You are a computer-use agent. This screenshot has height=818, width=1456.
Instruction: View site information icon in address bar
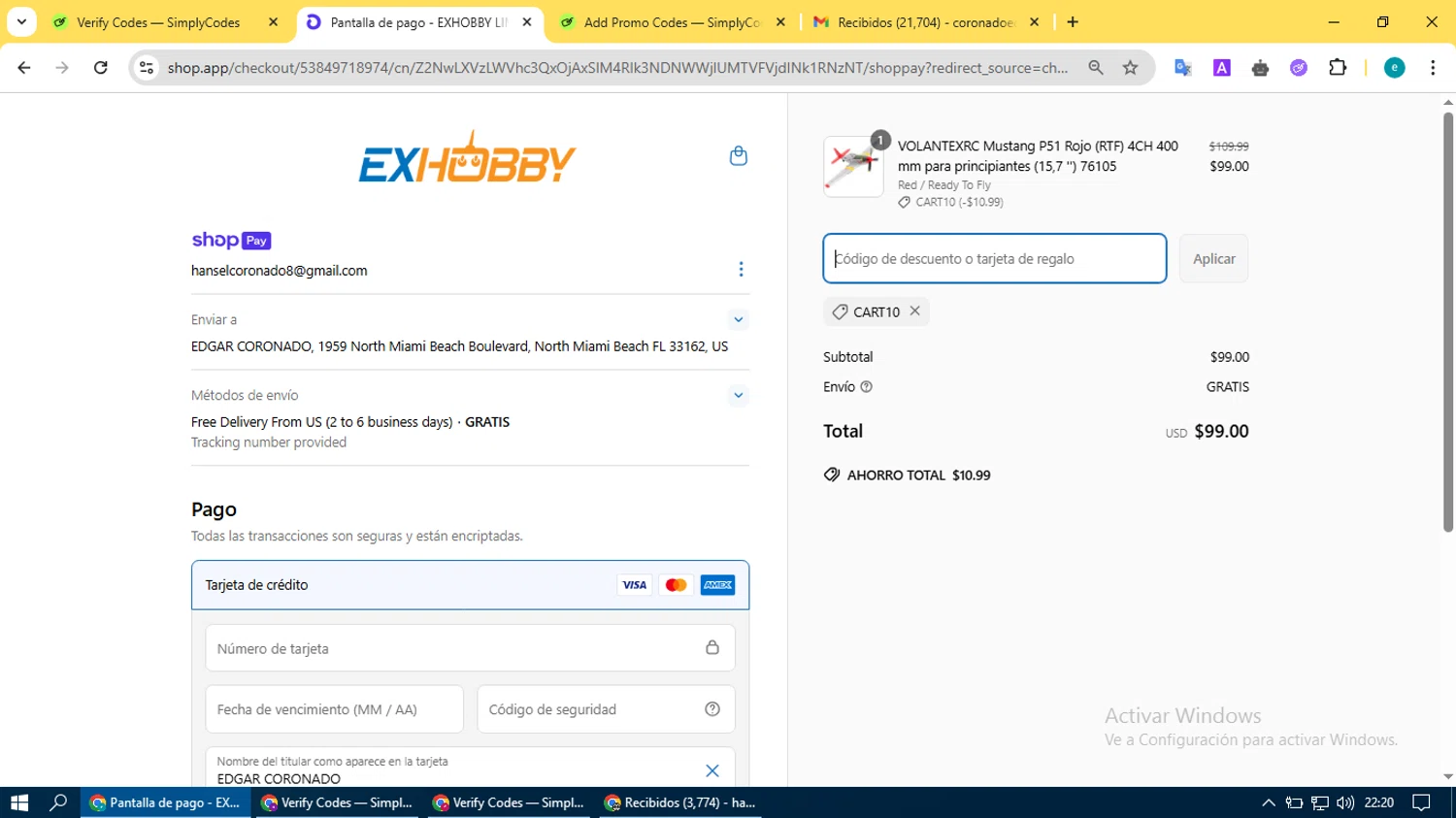(x=147, y=67)
